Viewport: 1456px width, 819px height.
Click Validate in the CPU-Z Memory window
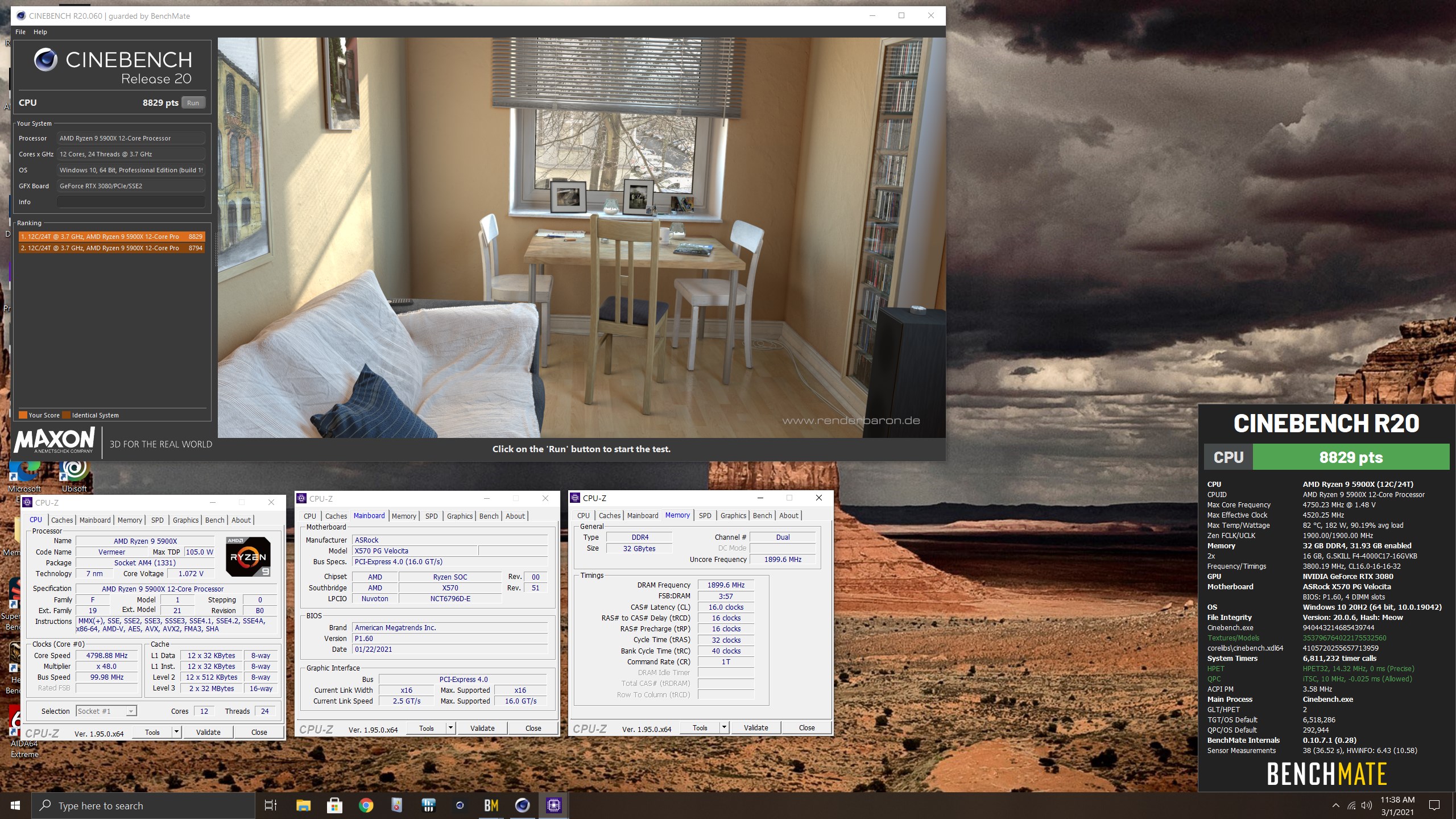point(756,727)
